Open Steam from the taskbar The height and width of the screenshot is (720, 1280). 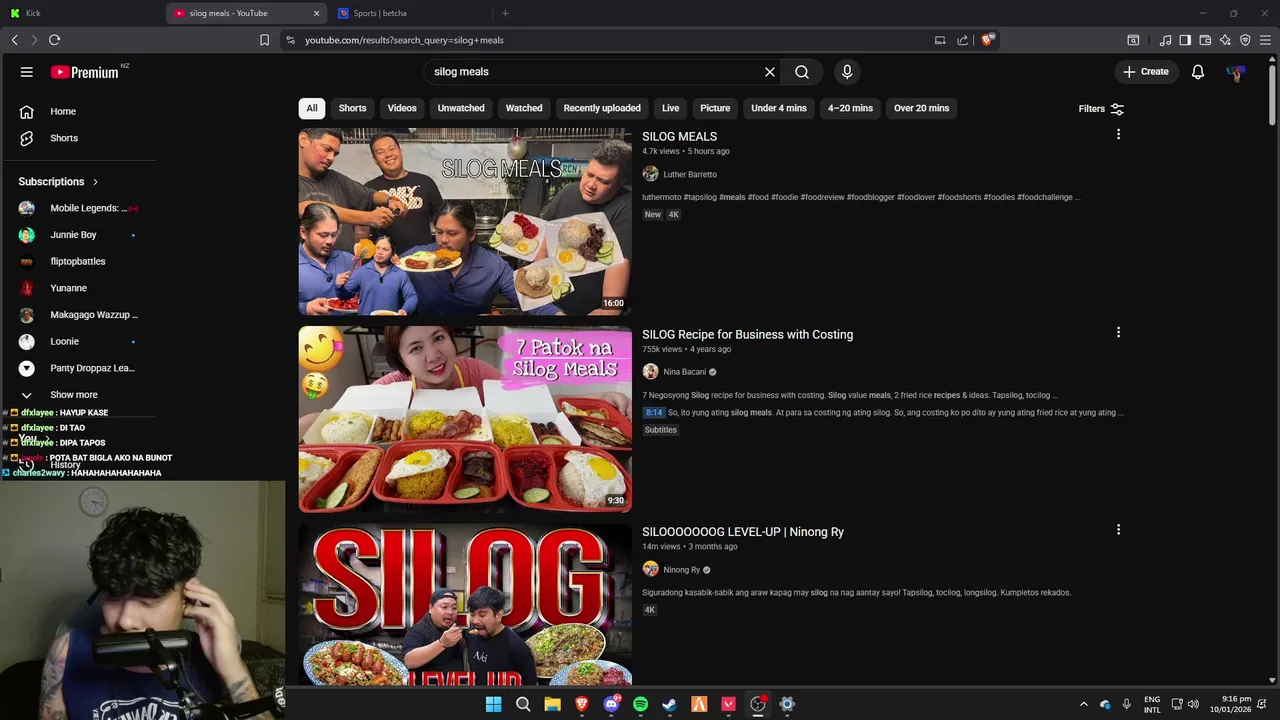click(x=669, y=704)
